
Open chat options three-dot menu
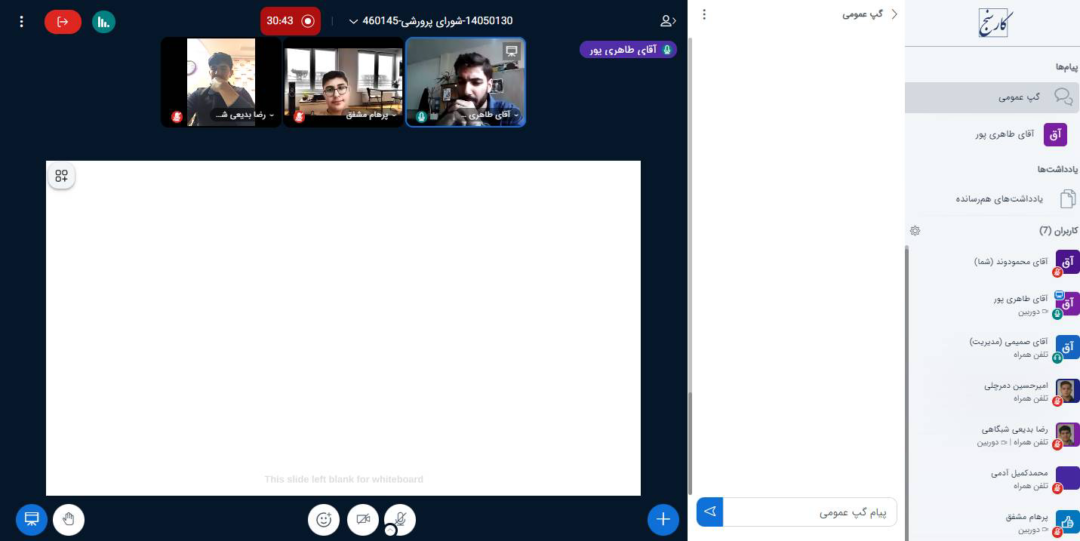point(703,14)
